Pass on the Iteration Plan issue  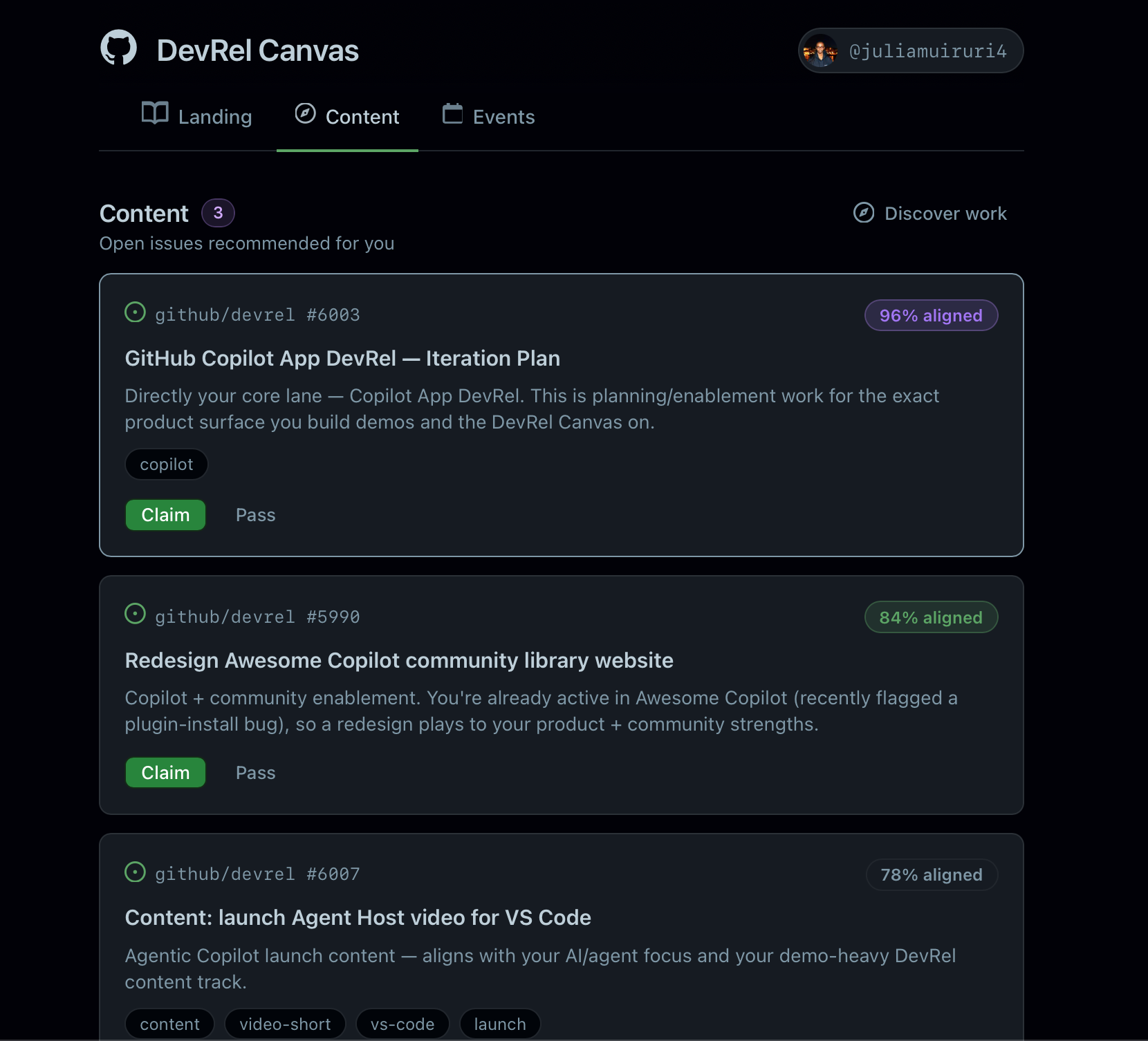click(256, 515)
